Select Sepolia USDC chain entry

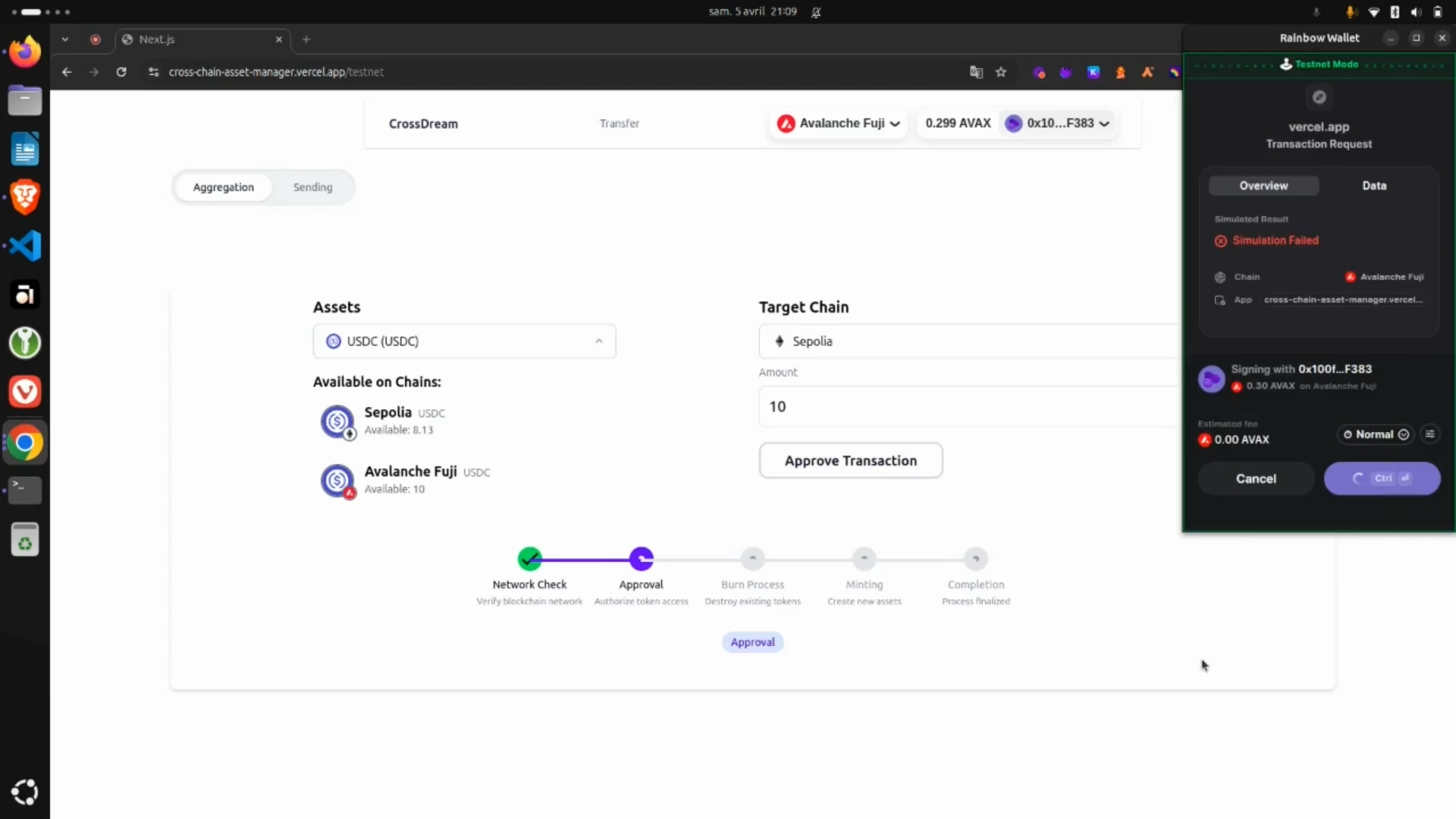click(383, 420)
